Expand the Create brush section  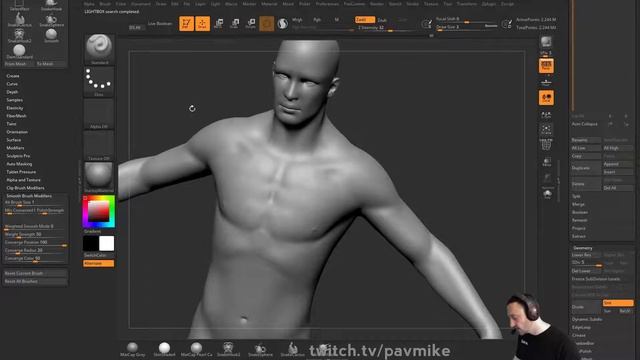point(13,76)
